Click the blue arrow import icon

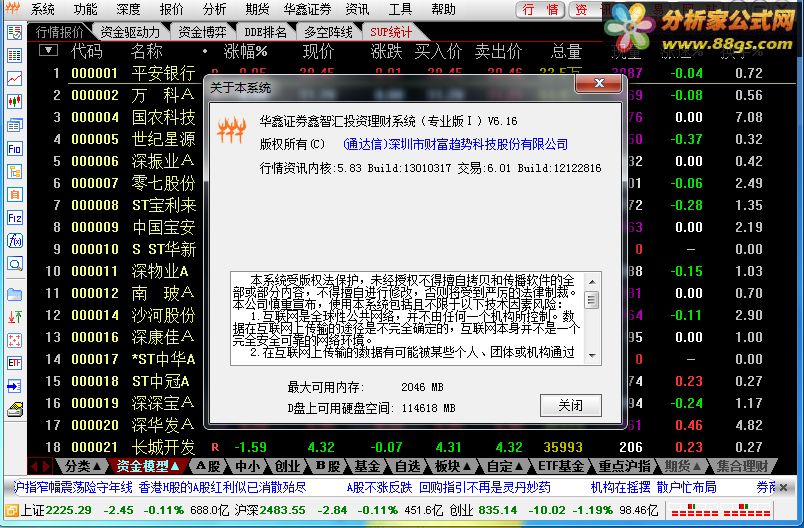[14, 386]
